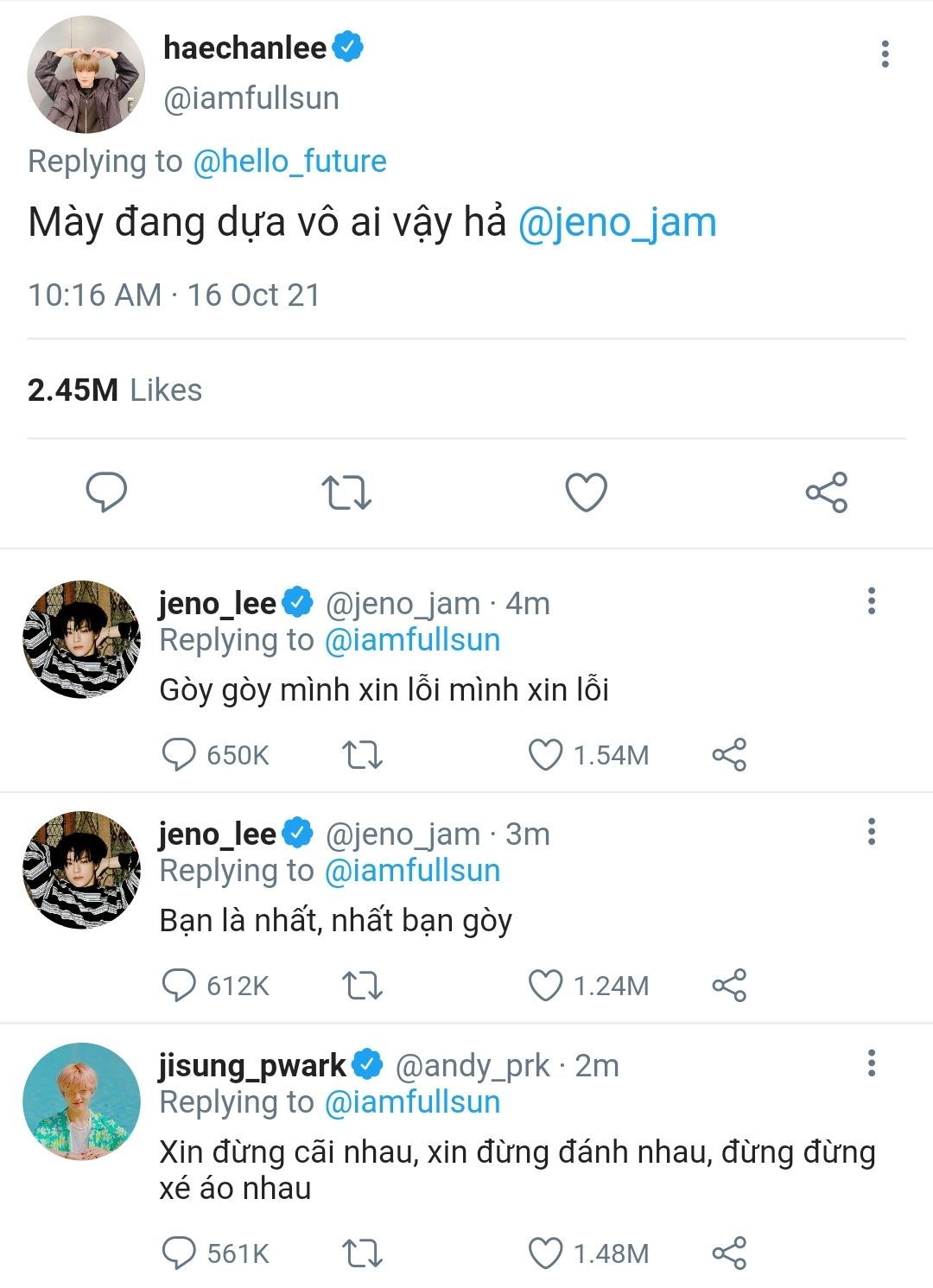The image size is (933, 1288).
Task: Retweet haechanlee's main tweet
Action: coord(346,492)
